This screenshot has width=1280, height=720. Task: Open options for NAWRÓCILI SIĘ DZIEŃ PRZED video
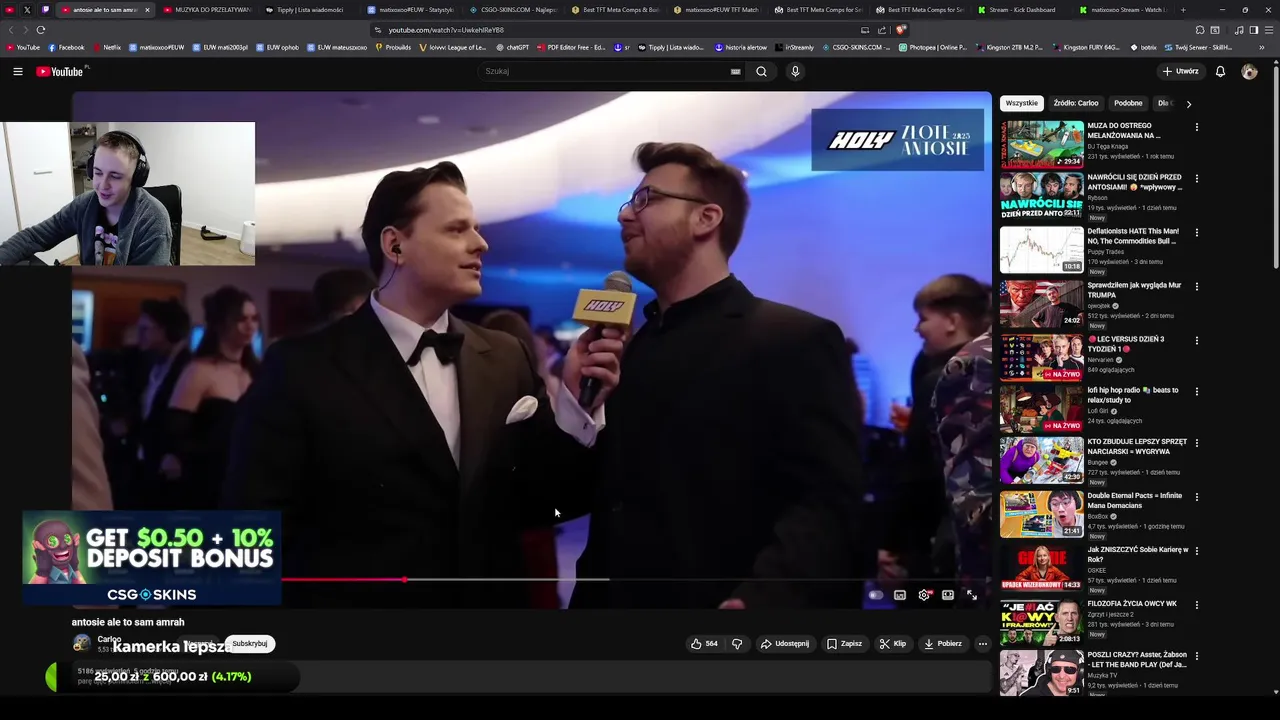[x=1196, y=179]
